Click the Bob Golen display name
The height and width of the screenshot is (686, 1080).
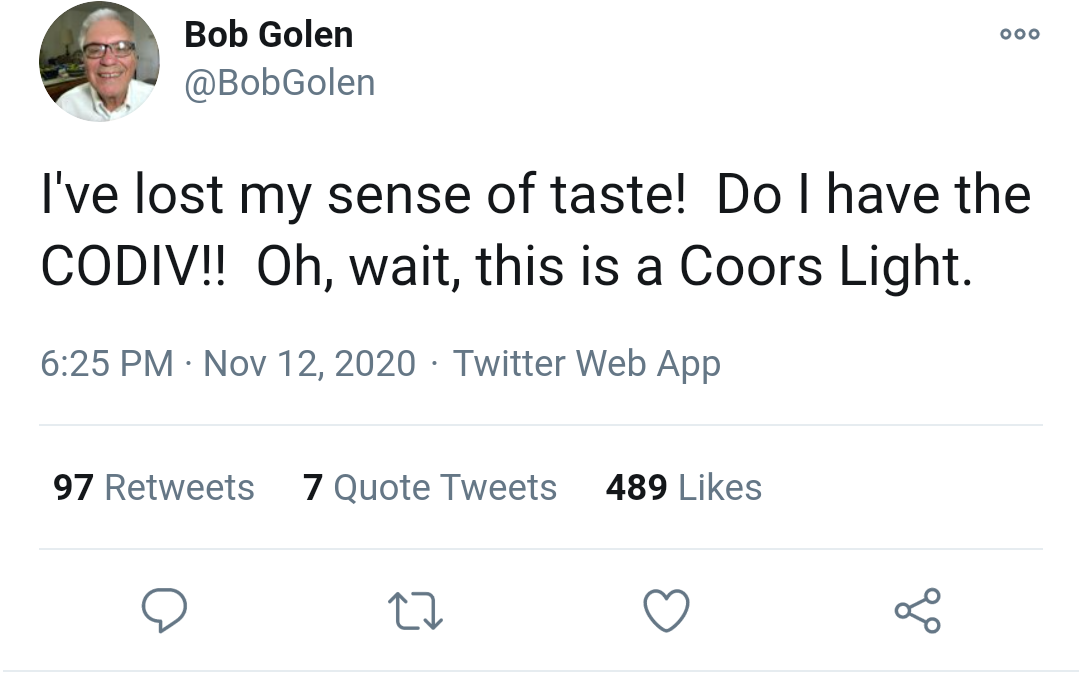[268, 33]
